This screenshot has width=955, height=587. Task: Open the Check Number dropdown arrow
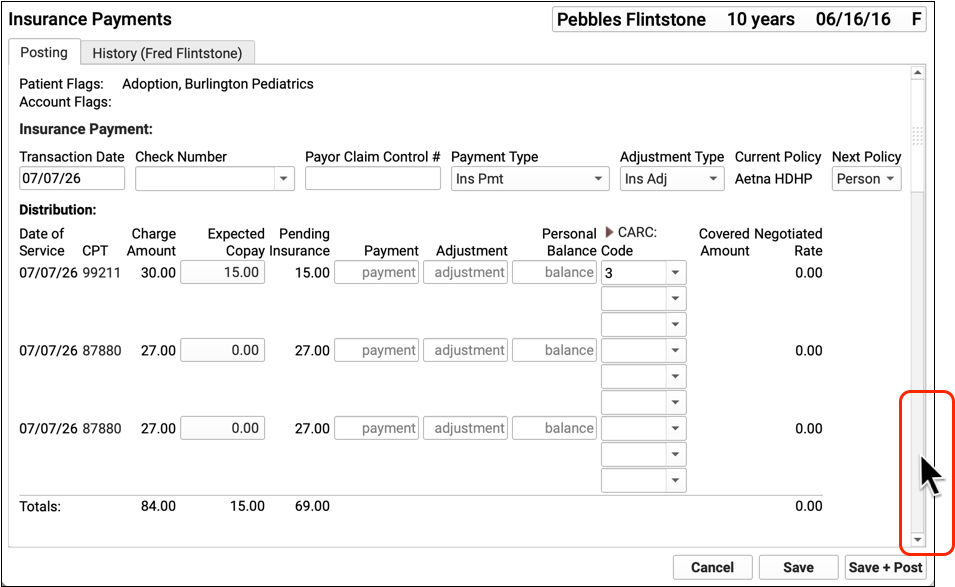[283, 178]
